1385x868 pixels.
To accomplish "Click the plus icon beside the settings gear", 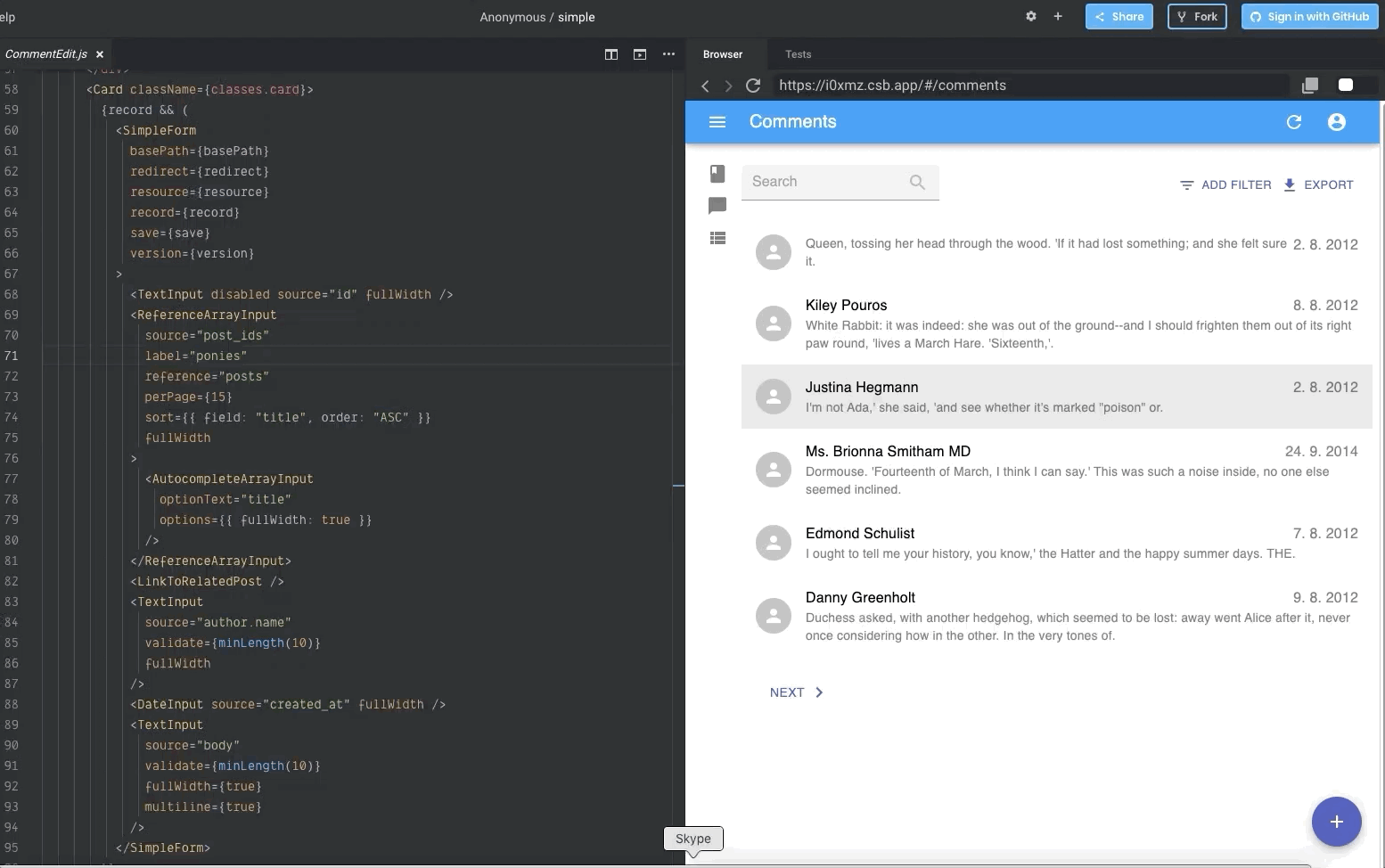I will [x=1058, y=16].
